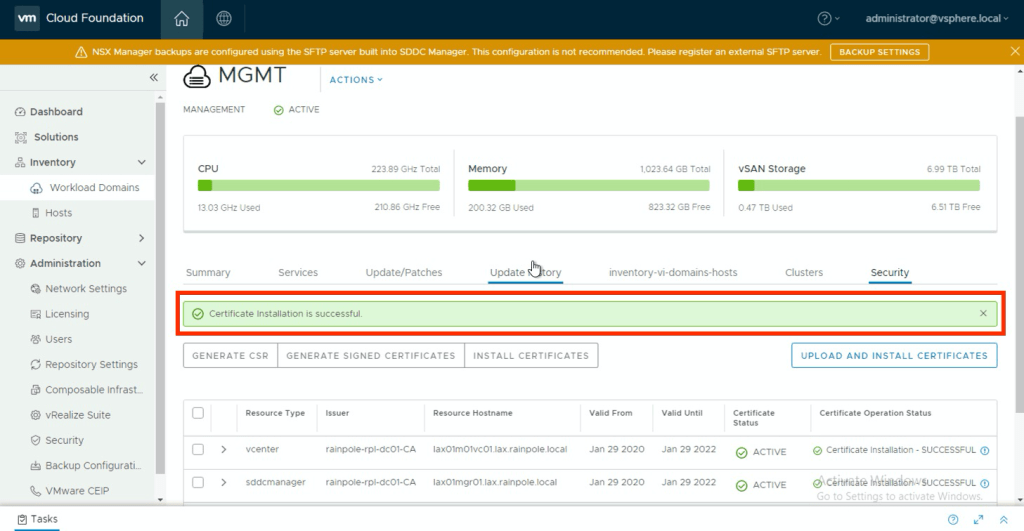Open Network Settings in sidebar

(86, 289)
